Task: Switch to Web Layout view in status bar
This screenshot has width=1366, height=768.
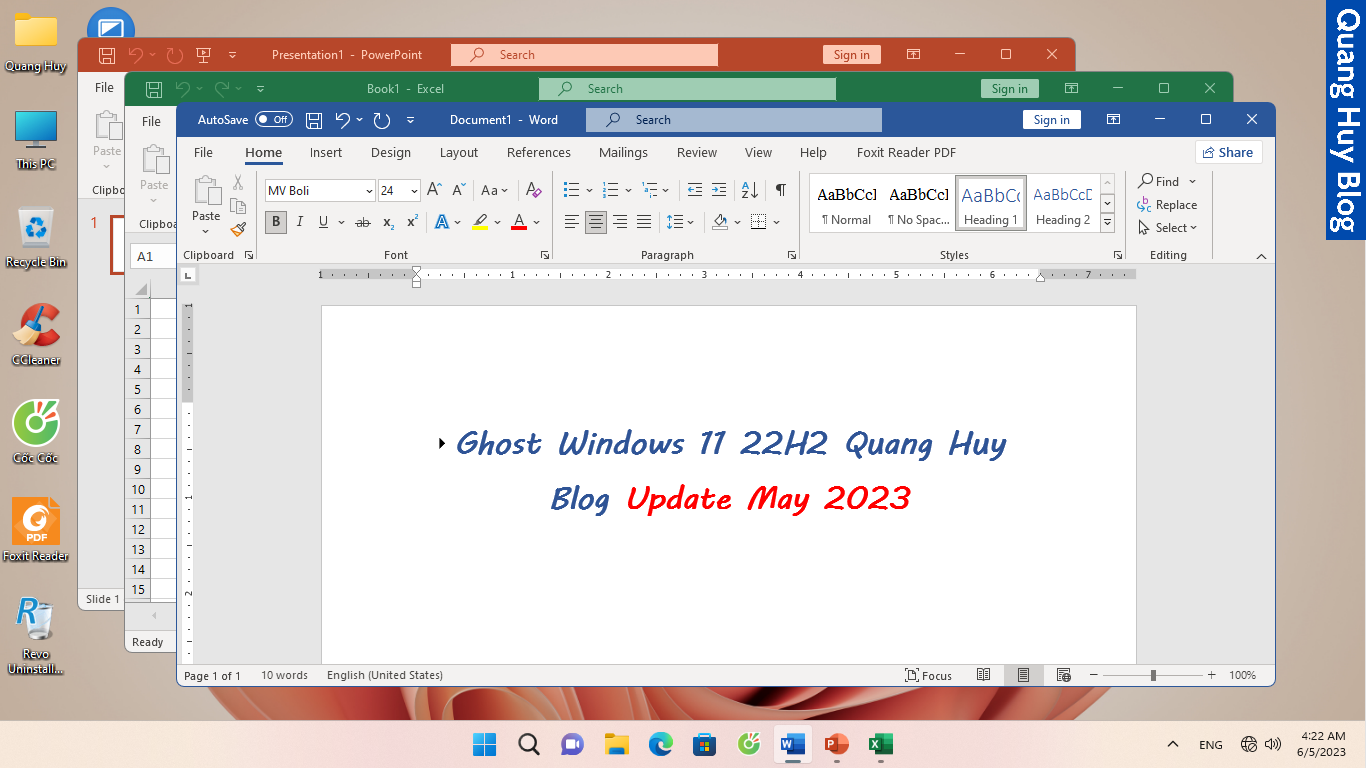Action: tap(1063, 675)
